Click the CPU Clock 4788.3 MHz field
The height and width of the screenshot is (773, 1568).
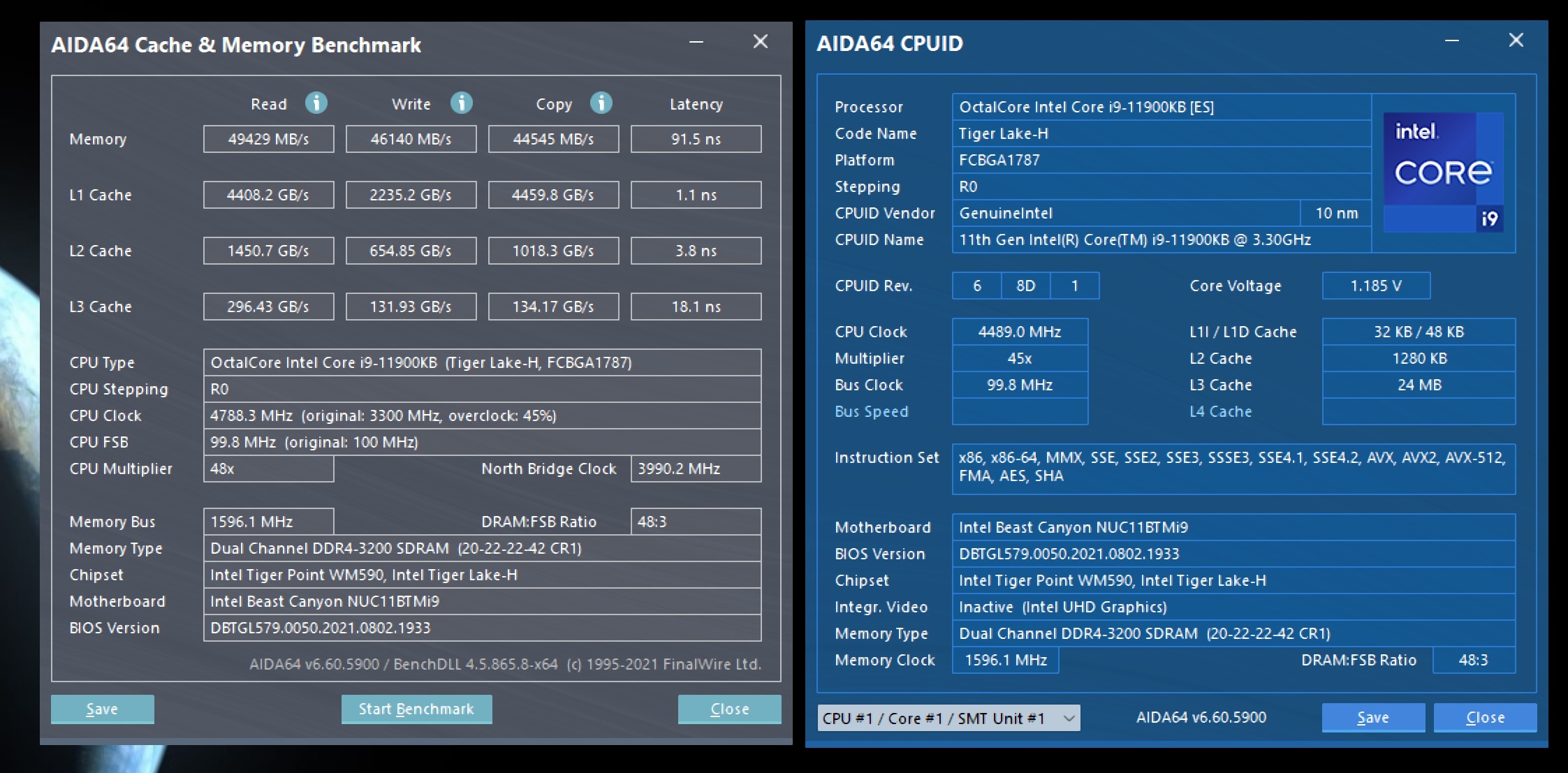pyautogui.click(x=482, y=415)
